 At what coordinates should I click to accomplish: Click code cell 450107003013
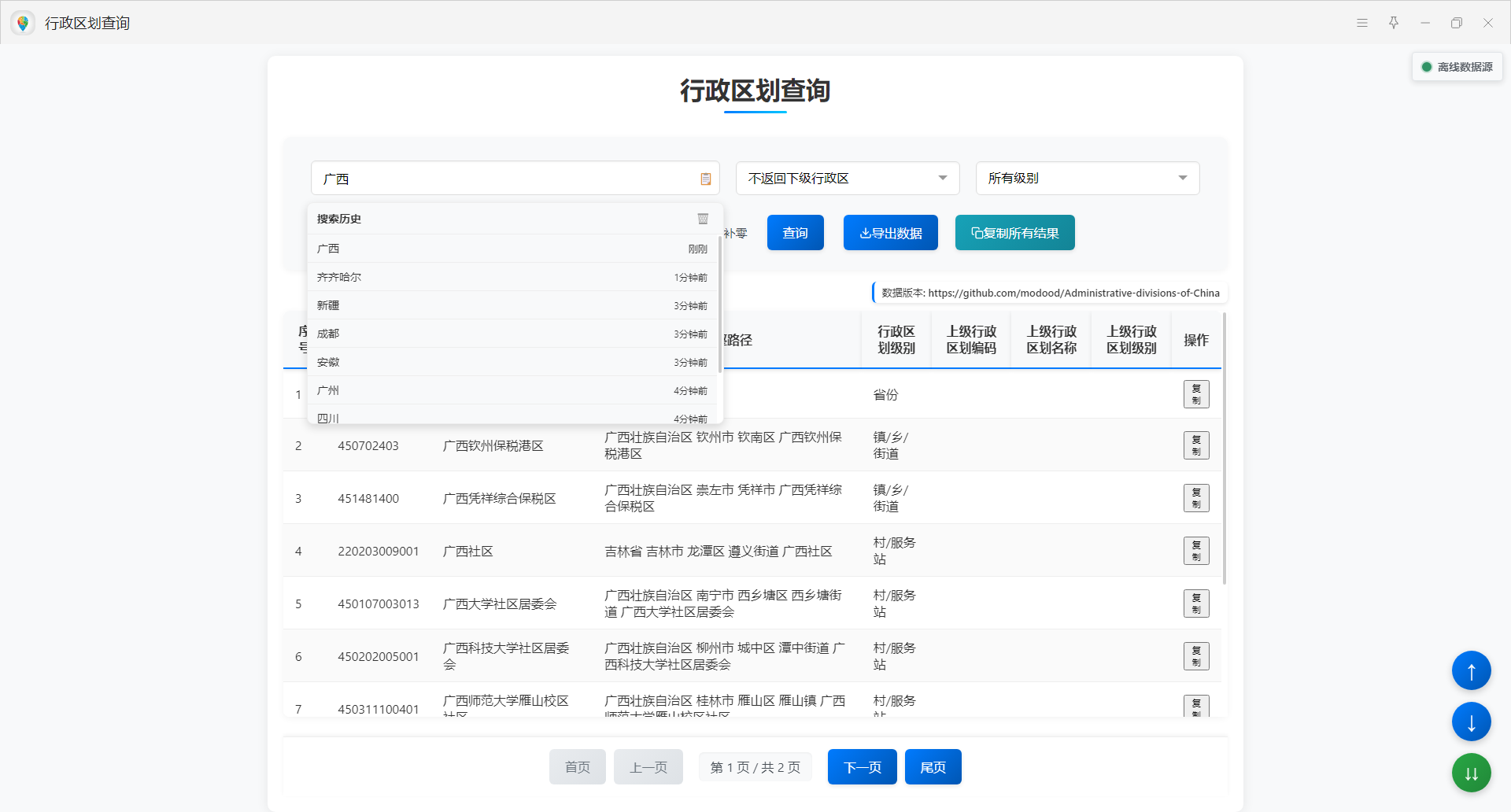click(379, 604)
